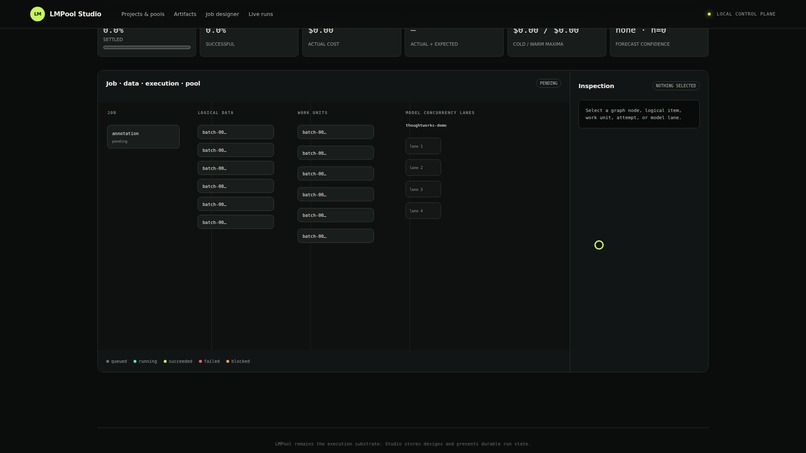This screenshot has height=453, width=806.
Task: Click the orange blocked legend dot
Action: click(x=228, y=361)
